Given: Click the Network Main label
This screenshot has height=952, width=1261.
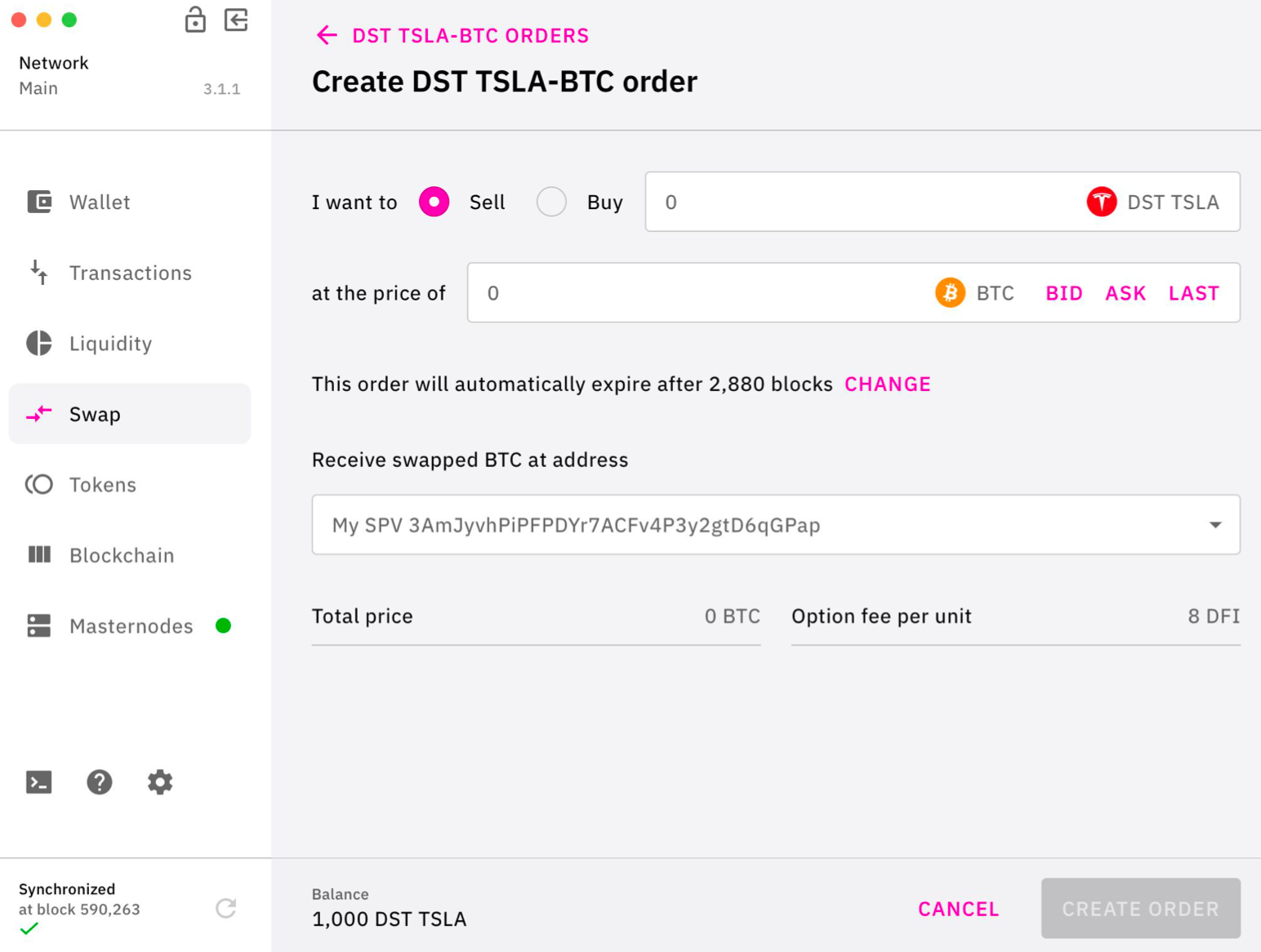Looking at the screenshot, I should [x=53, y=75].
